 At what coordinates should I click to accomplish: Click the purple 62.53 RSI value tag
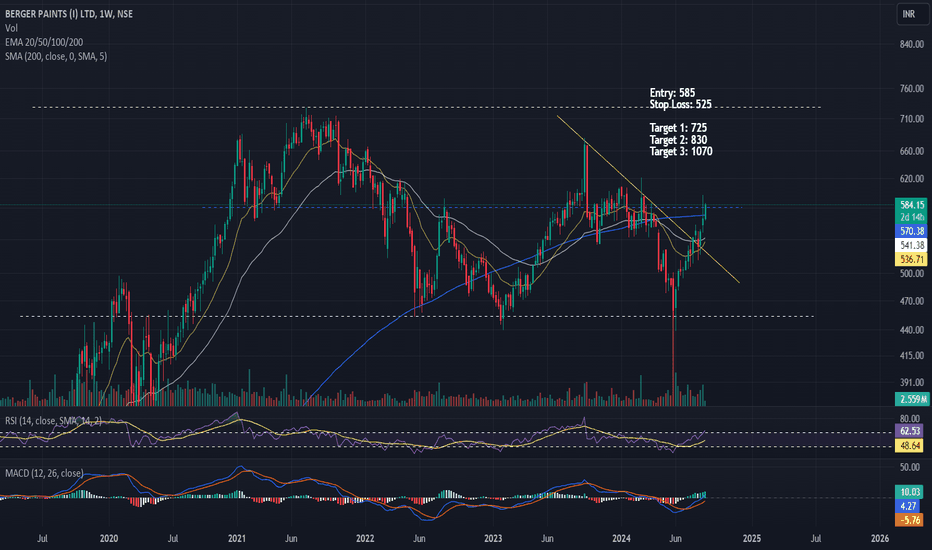[x=909, y=431]
